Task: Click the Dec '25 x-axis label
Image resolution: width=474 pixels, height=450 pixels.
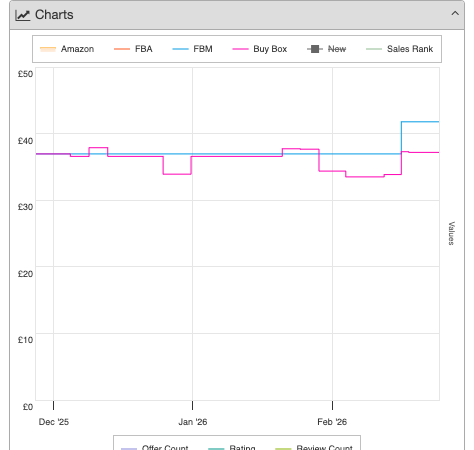Action: (54, 422)
